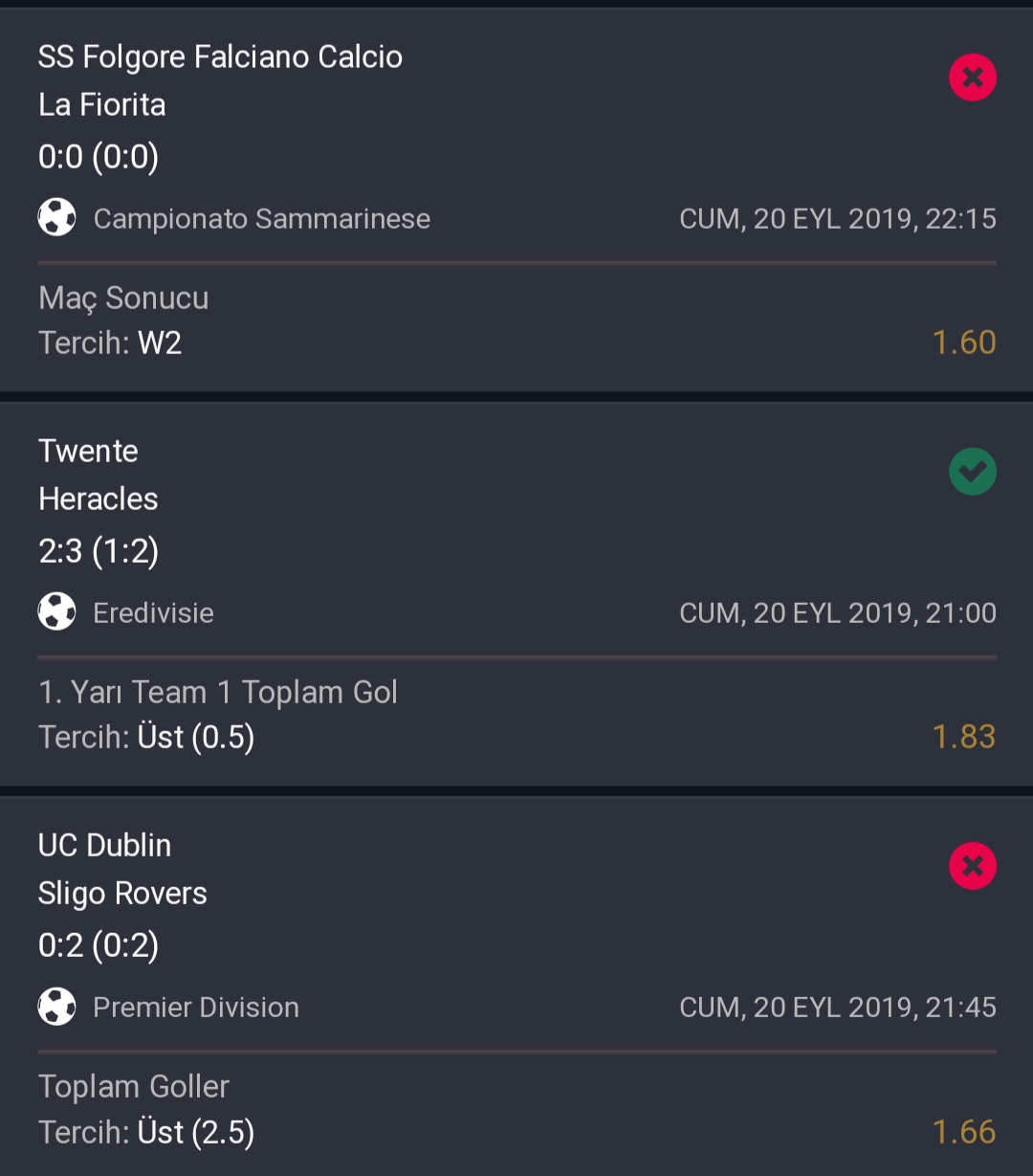1033x1176 pixels.
Task: Click soccer ball icon beside Eredivisie
Action: (56, 612)
